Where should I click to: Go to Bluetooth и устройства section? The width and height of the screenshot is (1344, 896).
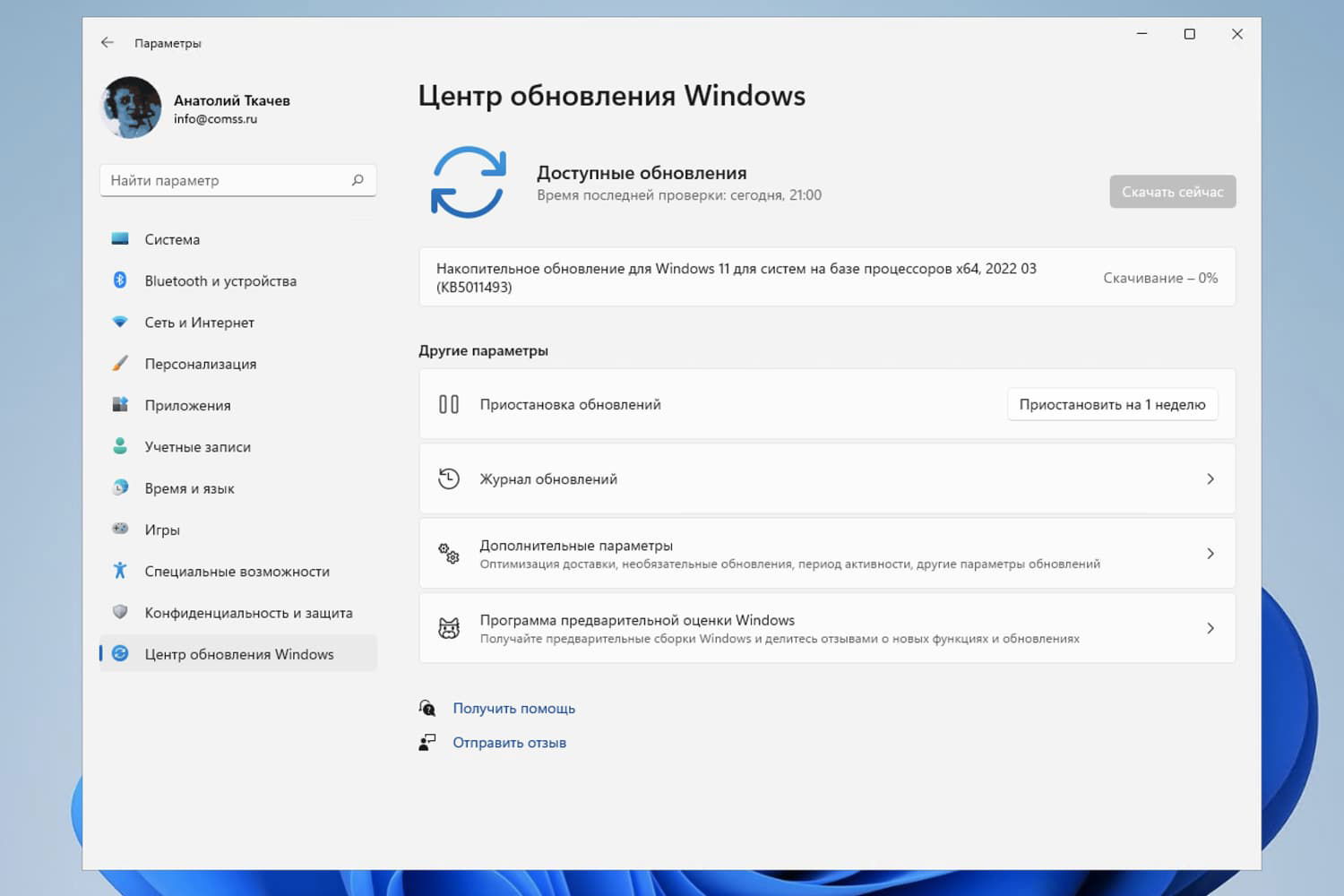[238, 280]
